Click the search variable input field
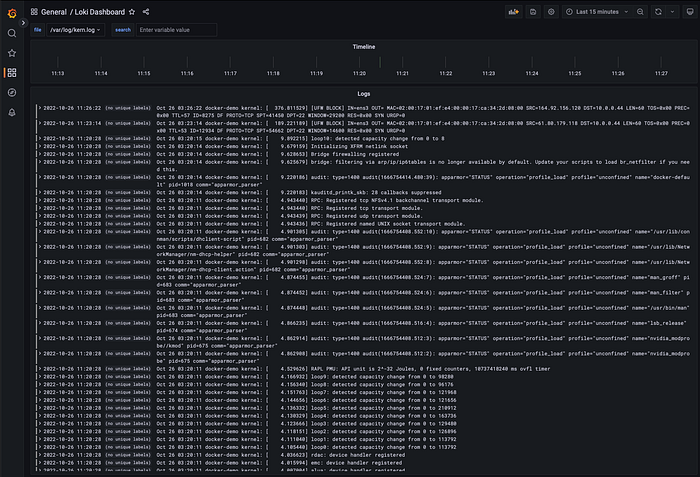This screenshot has height=477, width=700. click(x=176, y=30)
